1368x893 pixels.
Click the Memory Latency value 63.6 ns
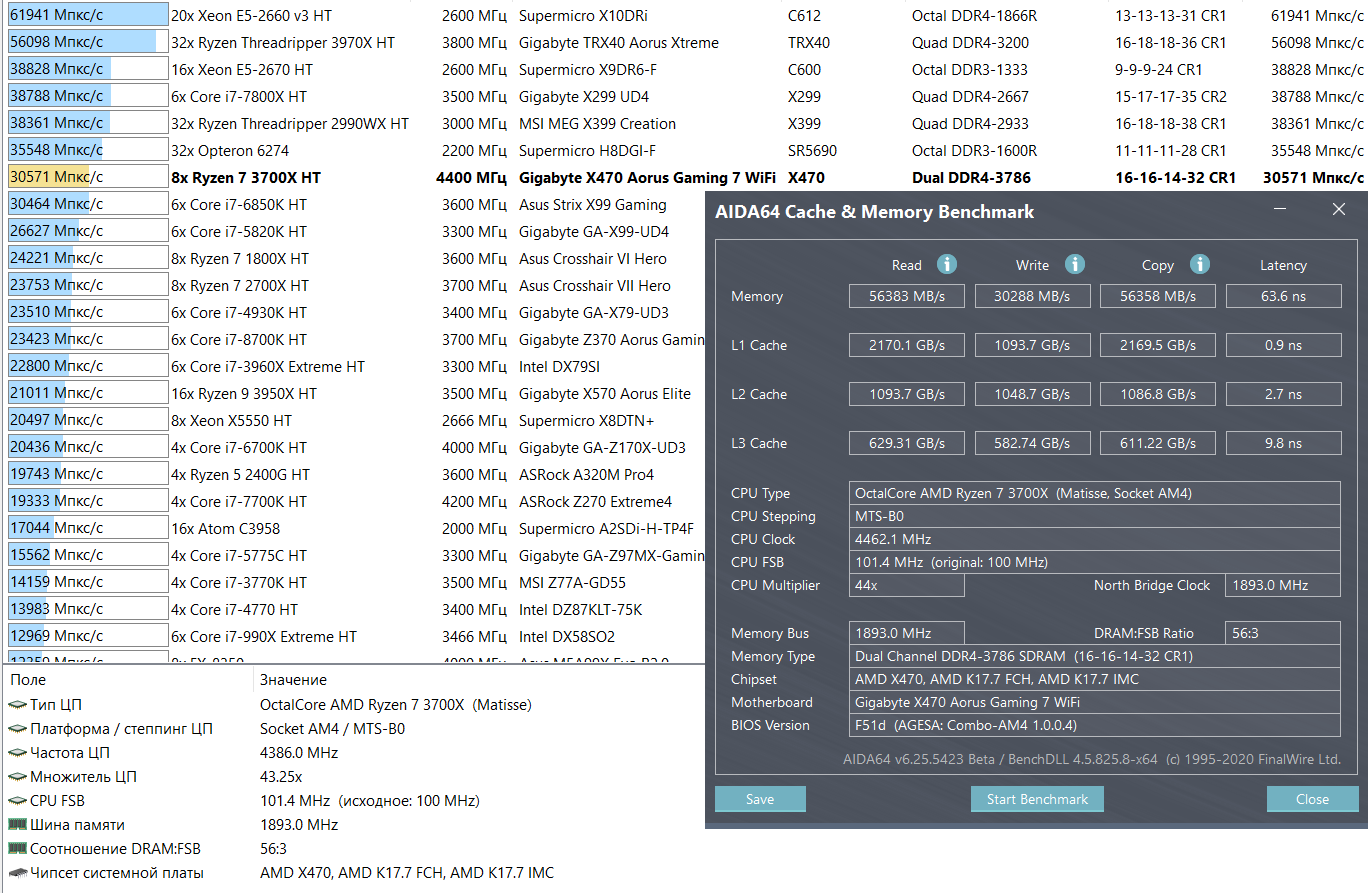click(1283, 296)
